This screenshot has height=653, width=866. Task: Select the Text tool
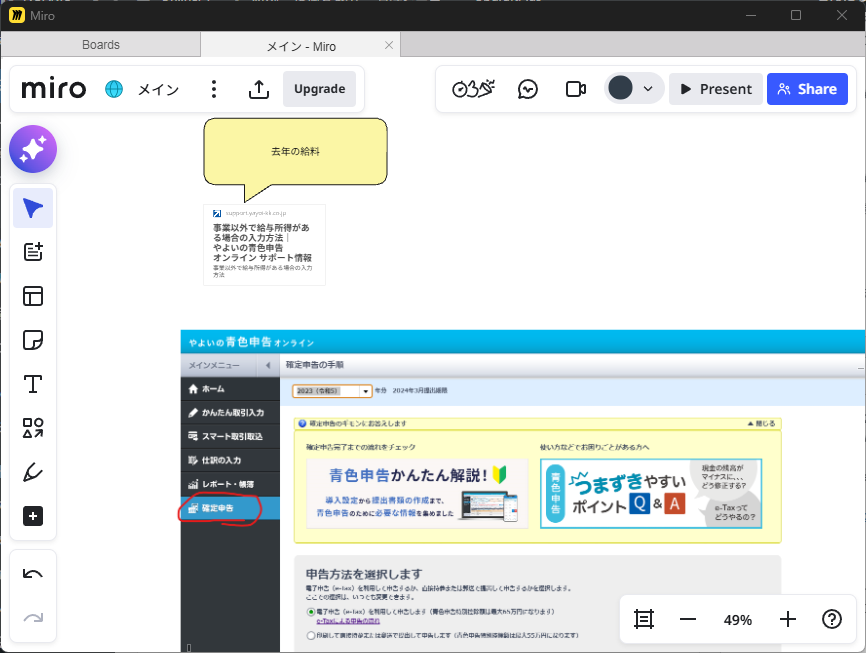[x=33, y=384]
